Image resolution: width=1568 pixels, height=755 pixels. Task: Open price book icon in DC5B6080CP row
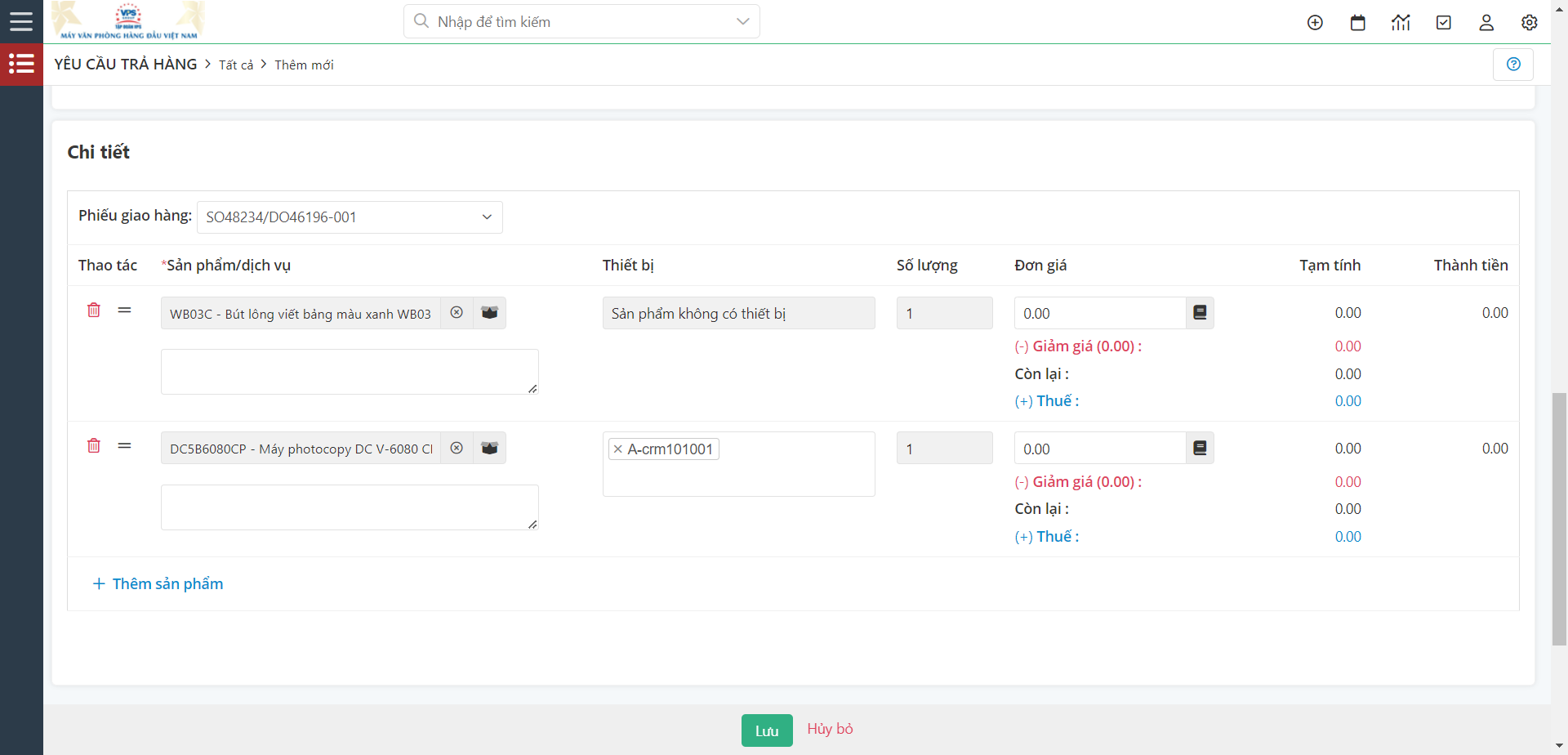[x=1200, y=449]
